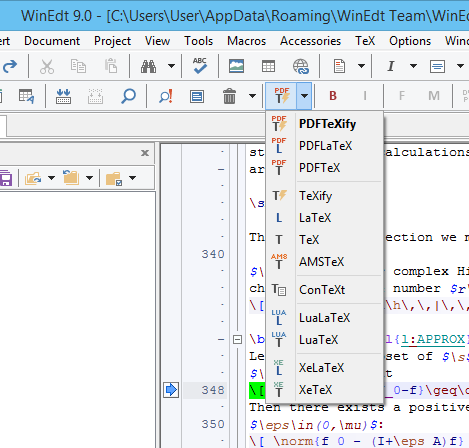Click the insert picture icon
This screenshot has width=469, height=448.
pyautogui.click(x=236, y=66)
